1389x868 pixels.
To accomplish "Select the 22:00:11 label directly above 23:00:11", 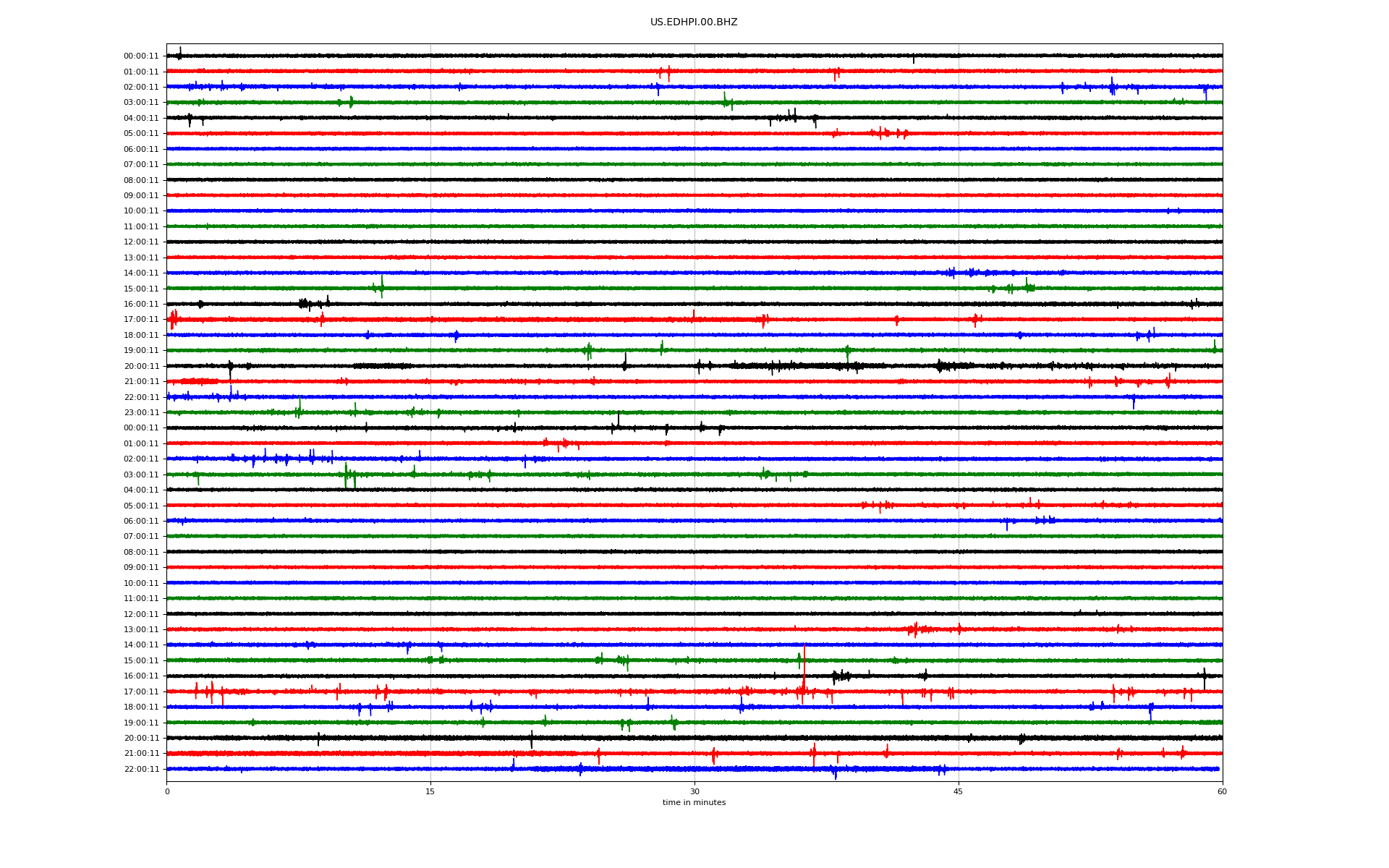I will (141, 397).
